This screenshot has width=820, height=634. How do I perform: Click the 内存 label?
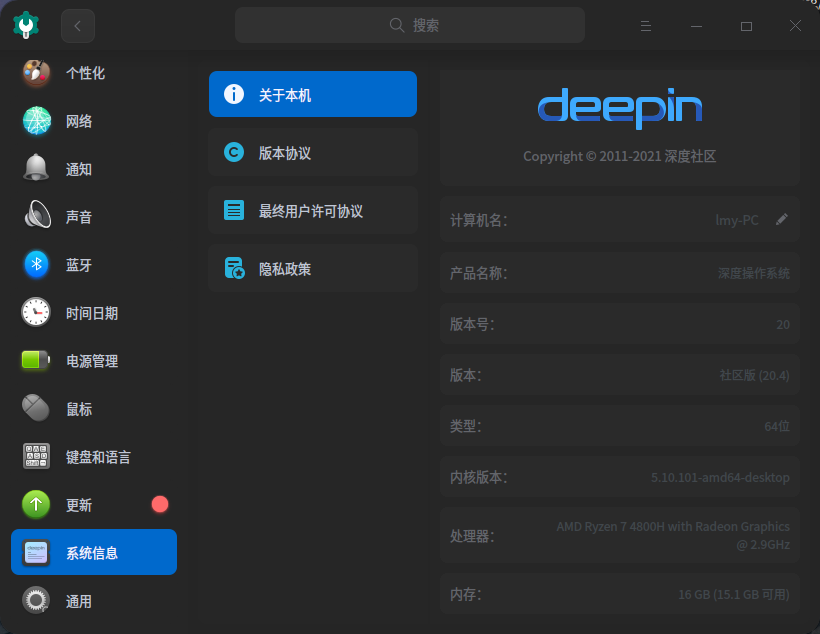click(466, 594)
